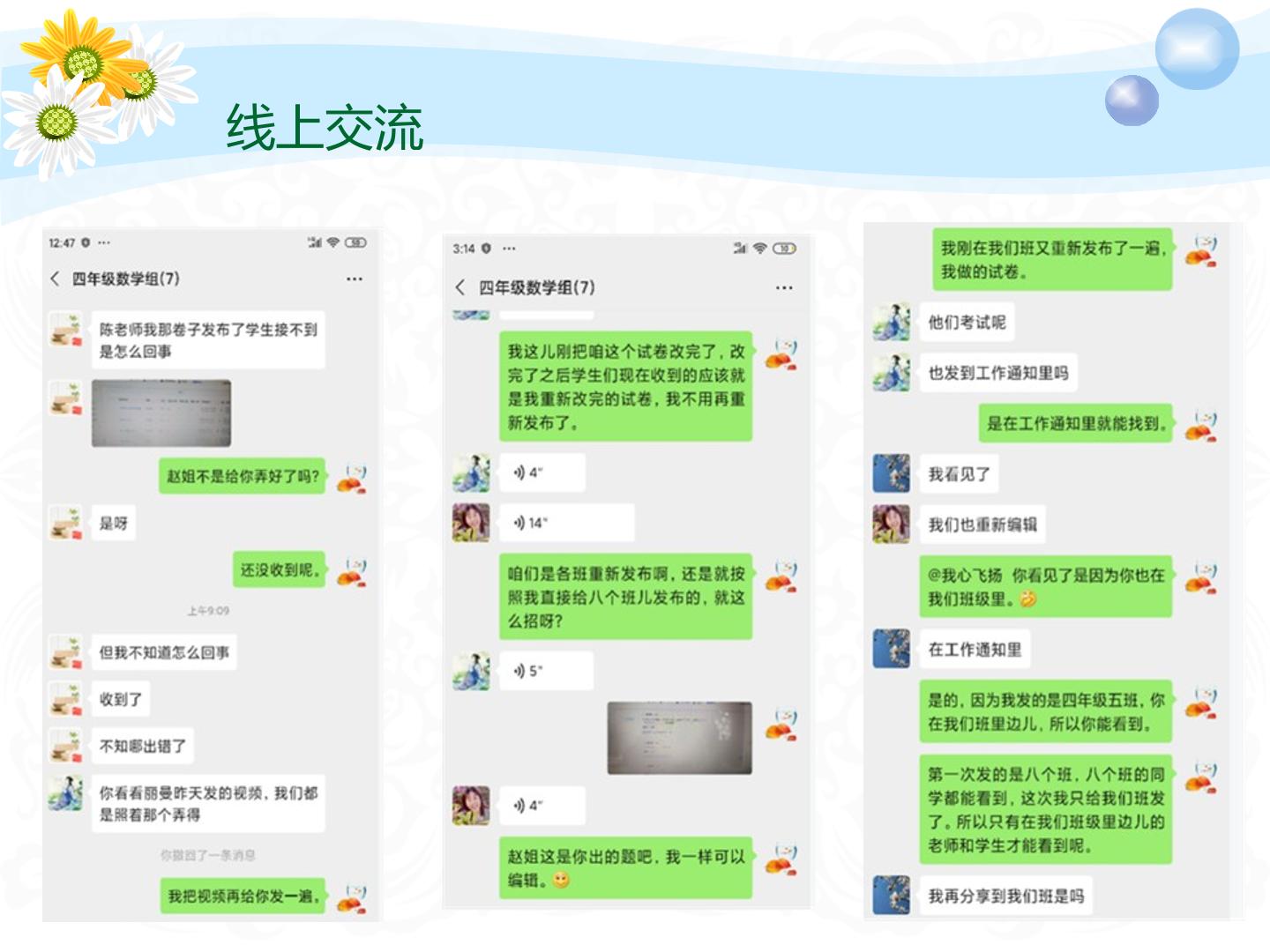Tap avatar next to 我看见了
This screenshot has height=952, width=1270.
click(891, 473)
